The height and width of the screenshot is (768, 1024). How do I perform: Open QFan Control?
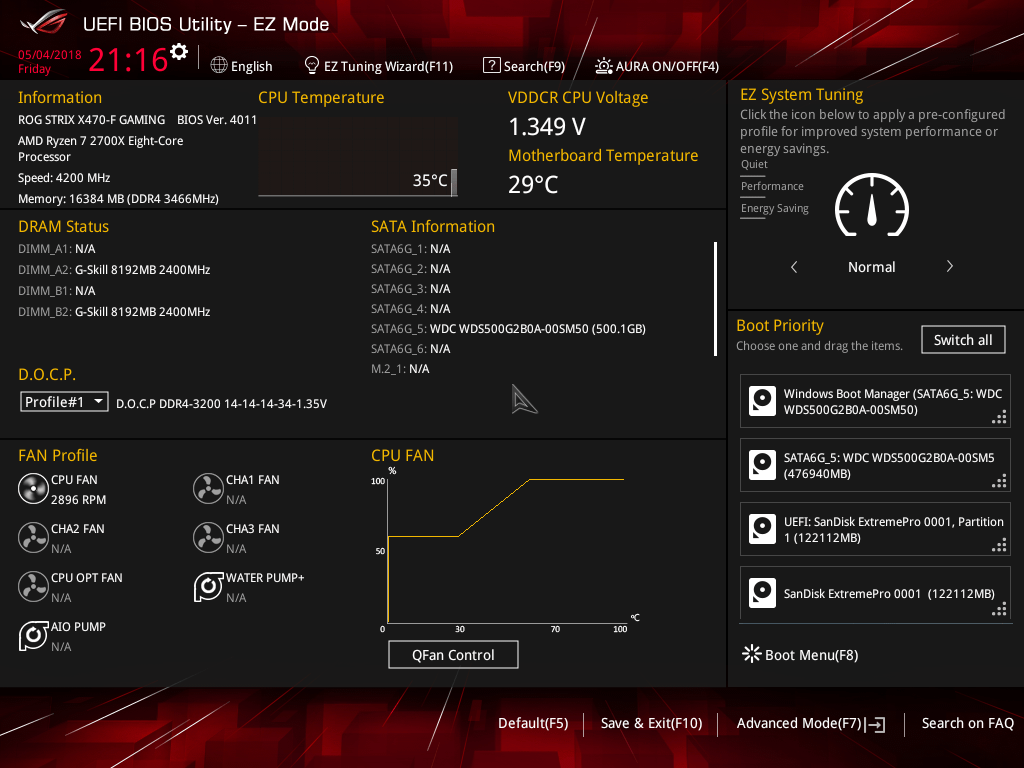coord(453,654)
